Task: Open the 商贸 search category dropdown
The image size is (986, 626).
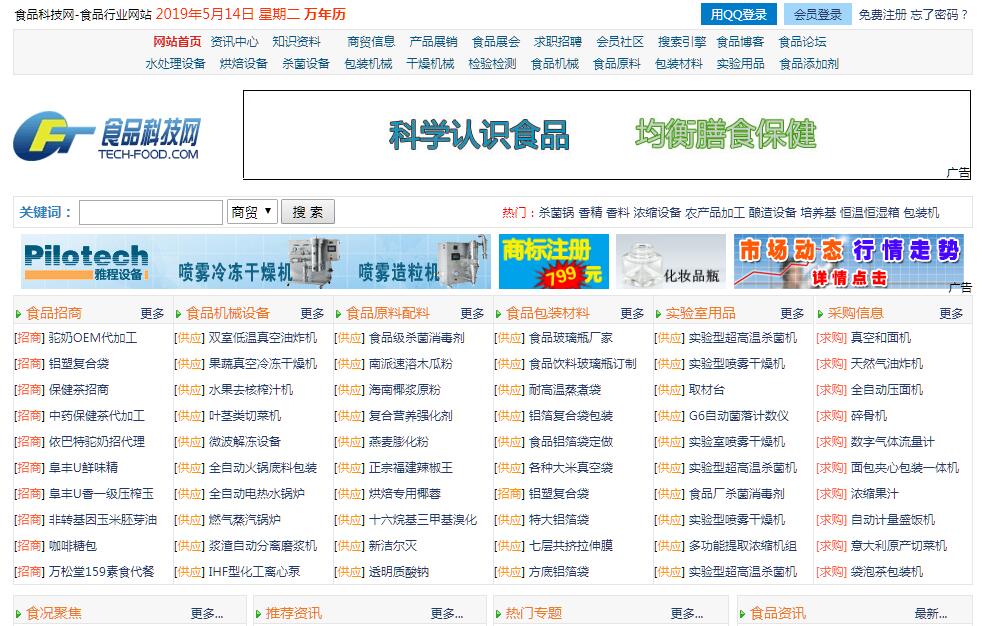Action: (x=251, y=212)
